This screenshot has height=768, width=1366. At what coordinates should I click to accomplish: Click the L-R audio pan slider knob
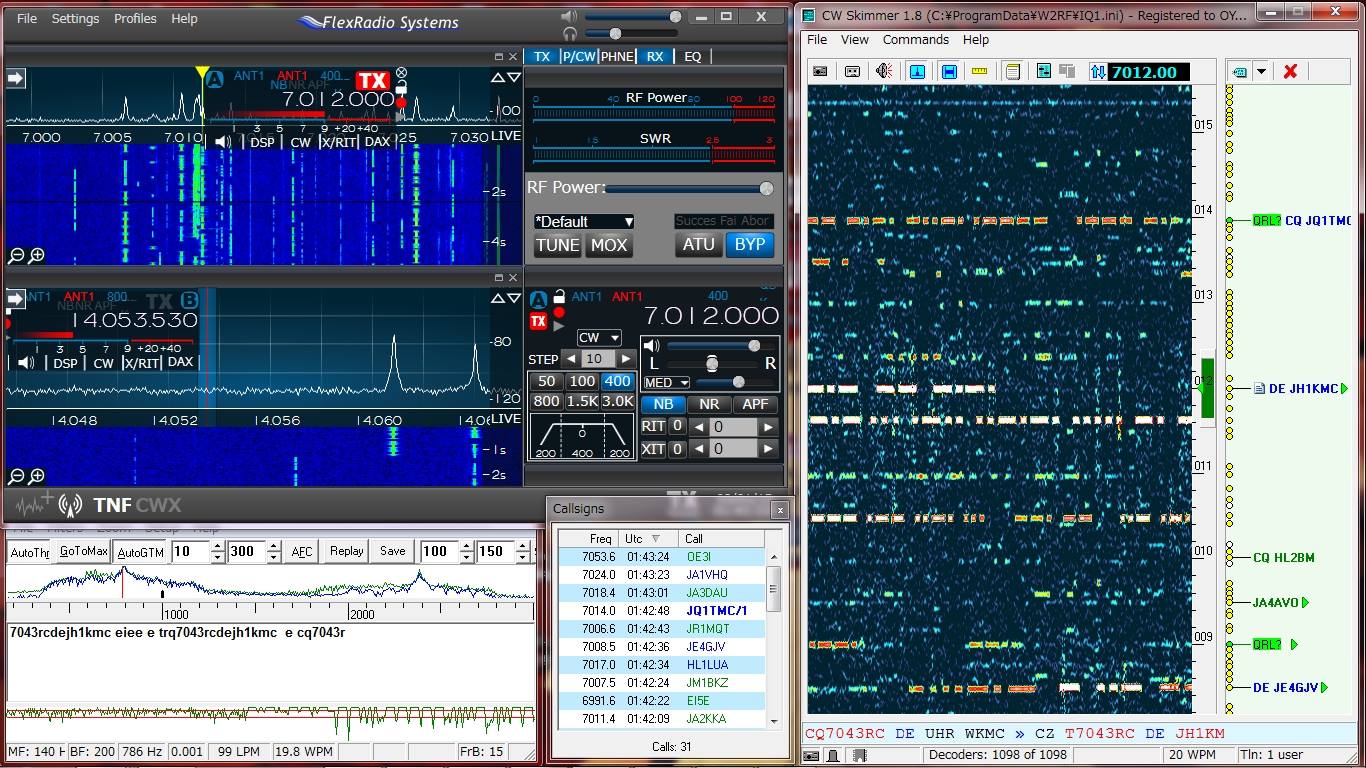[x=712, y=363]
